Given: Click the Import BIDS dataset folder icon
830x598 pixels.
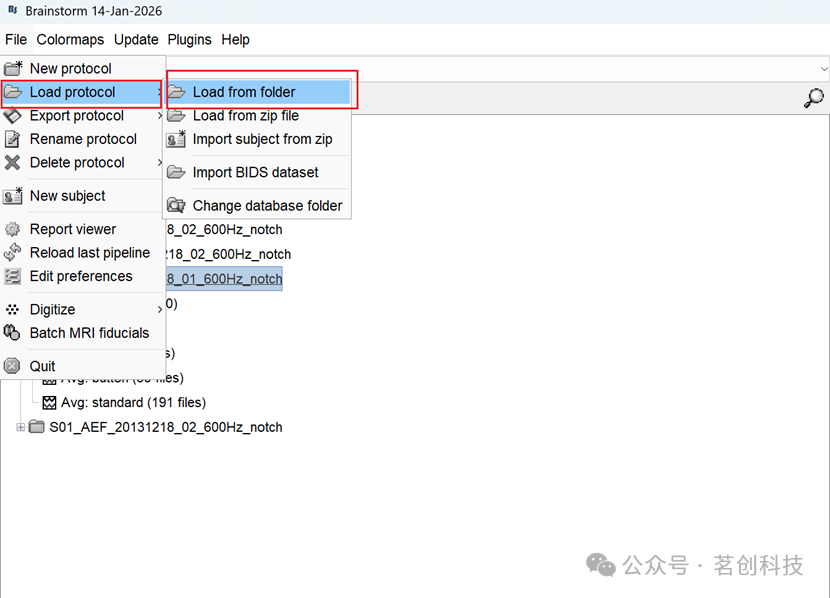Looking at the screenshot, I should (x=176, y=173).
